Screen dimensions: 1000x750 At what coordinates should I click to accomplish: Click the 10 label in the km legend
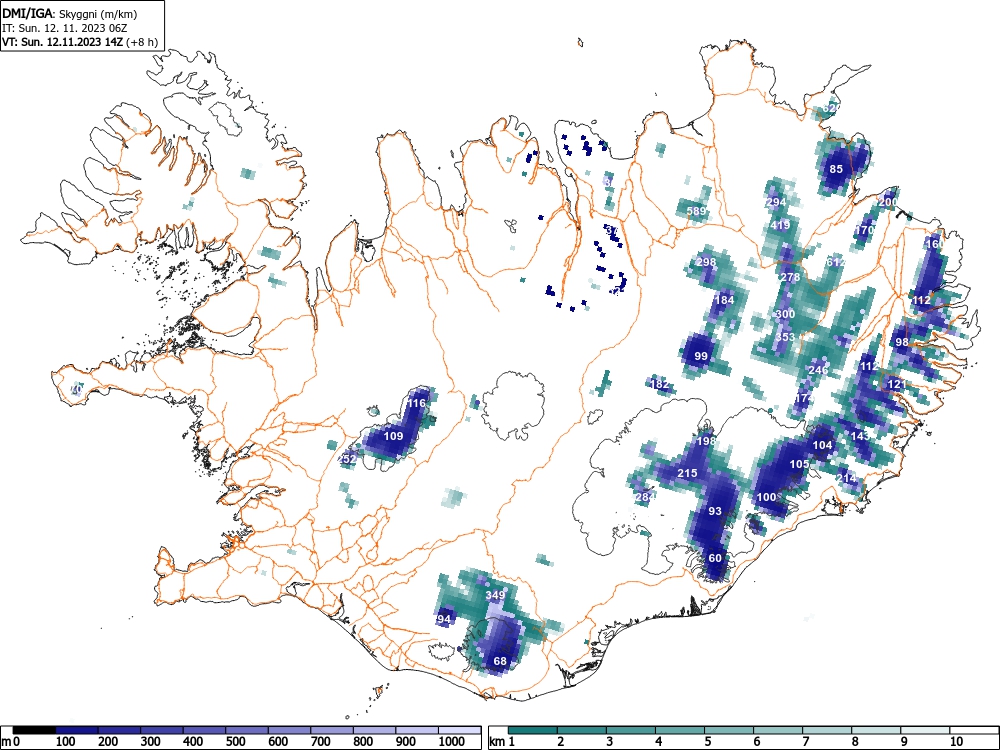(x=956, y=742)
